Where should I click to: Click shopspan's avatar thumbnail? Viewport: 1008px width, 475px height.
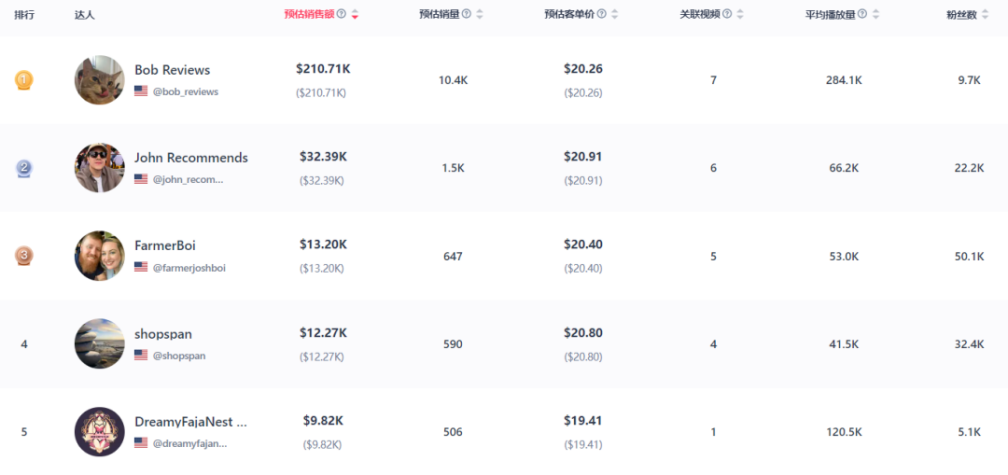99,344
